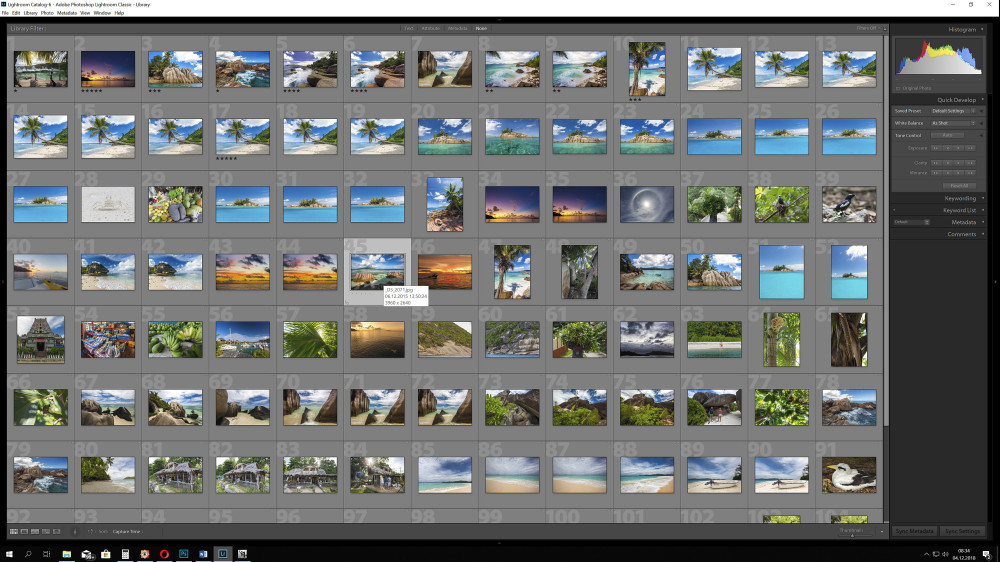Click Sync Metadata button
1000x562 pixels.
[915, 531]
